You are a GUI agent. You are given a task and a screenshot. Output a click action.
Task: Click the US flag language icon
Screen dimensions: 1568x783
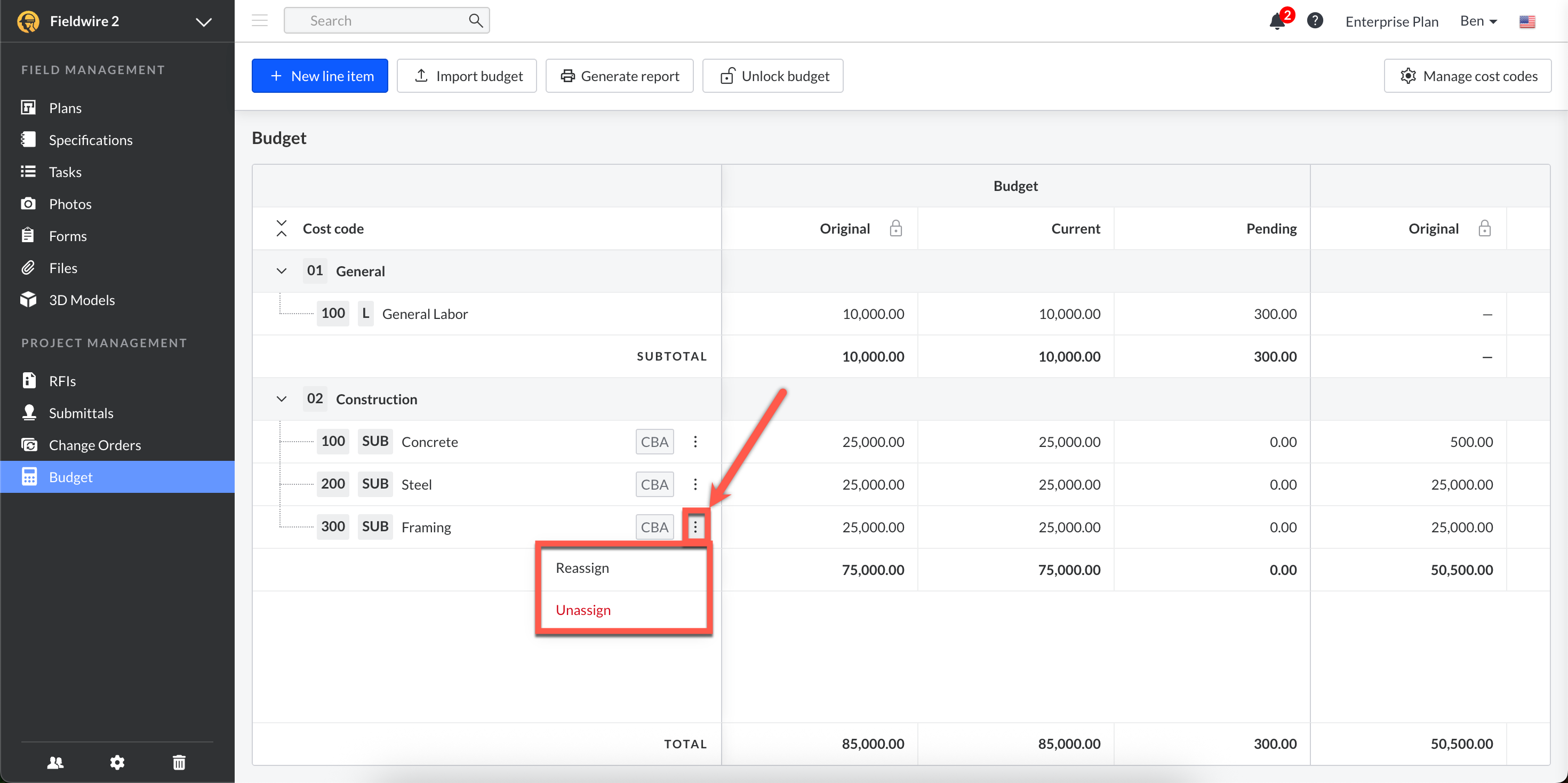tap(1526, 21)
